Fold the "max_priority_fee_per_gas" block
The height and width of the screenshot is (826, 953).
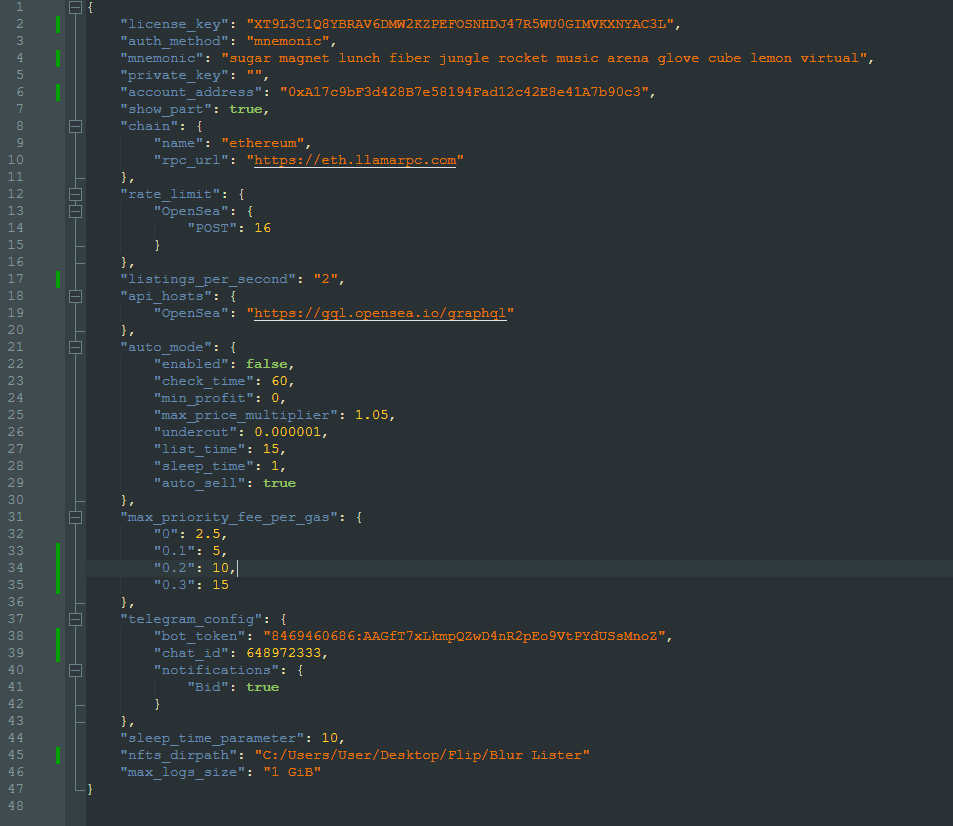(75, 517)
